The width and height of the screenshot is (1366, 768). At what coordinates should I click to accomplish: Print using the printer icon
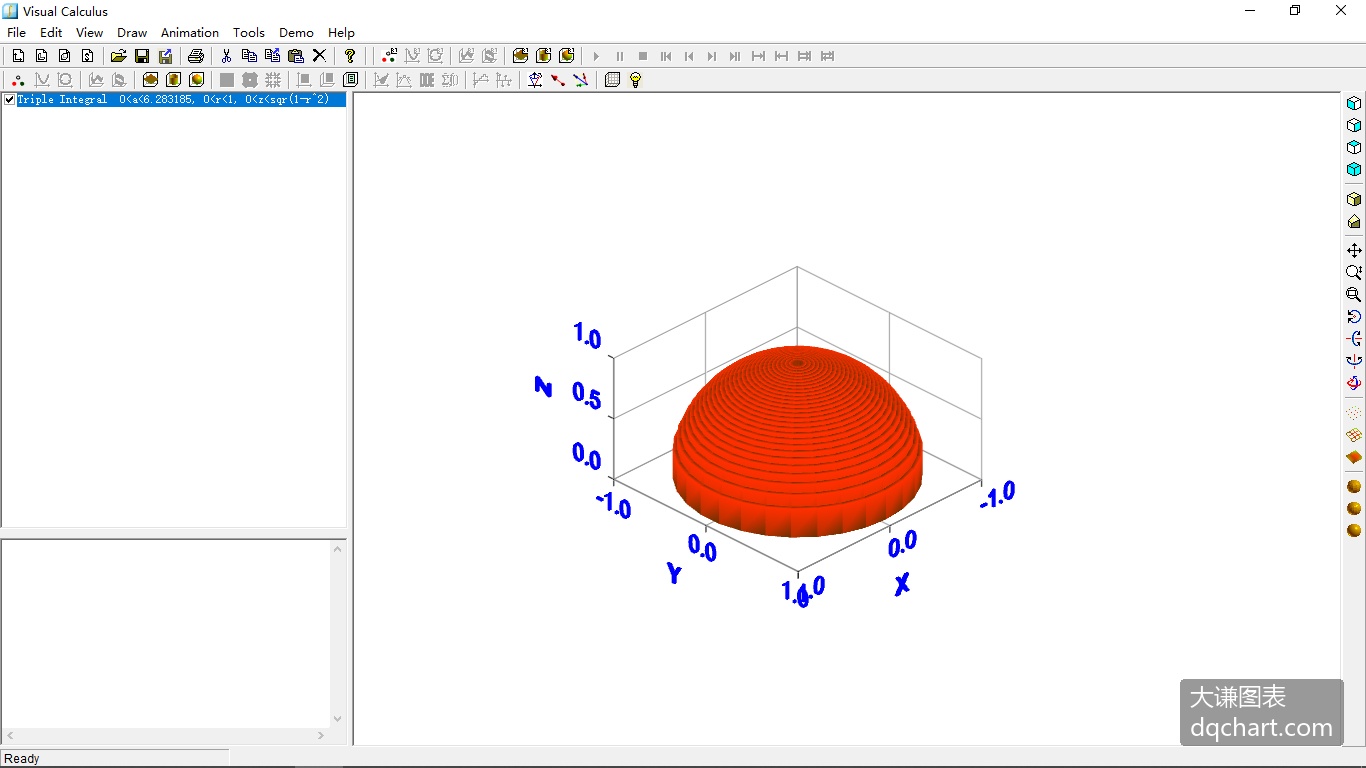point(196,56)
